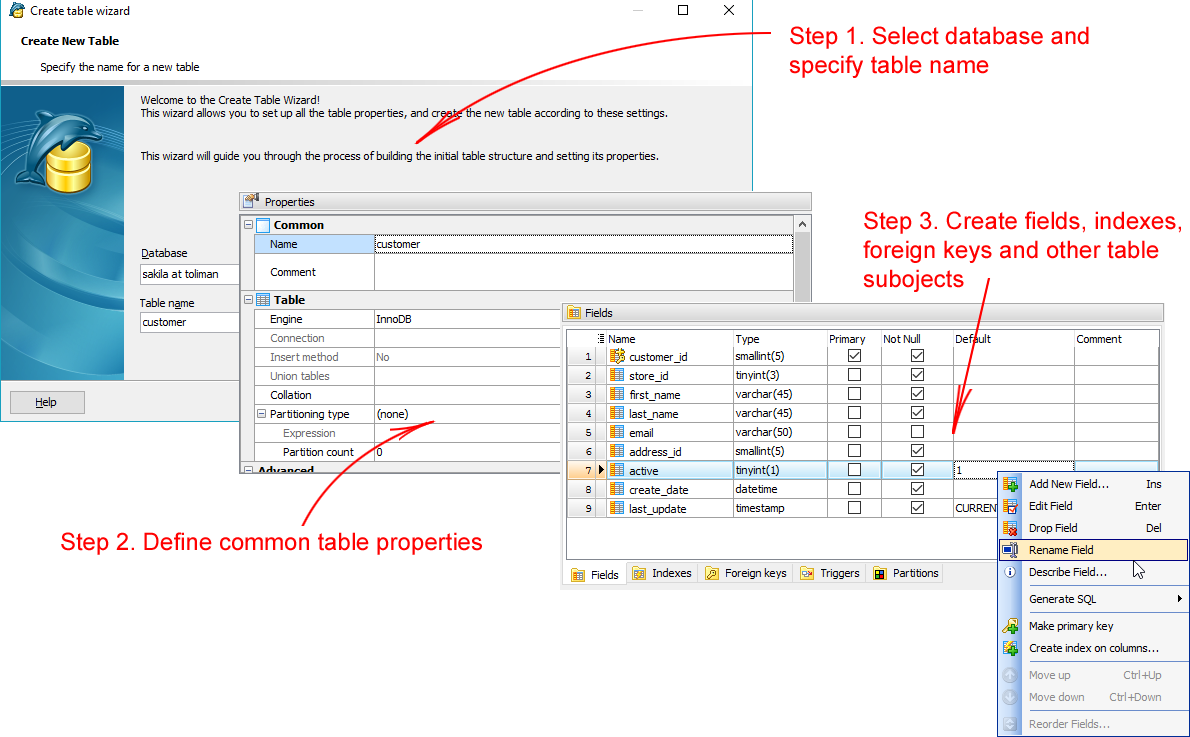Click the Edit Field icon in context menu
1190x737 pixels.
[1010, 506]
